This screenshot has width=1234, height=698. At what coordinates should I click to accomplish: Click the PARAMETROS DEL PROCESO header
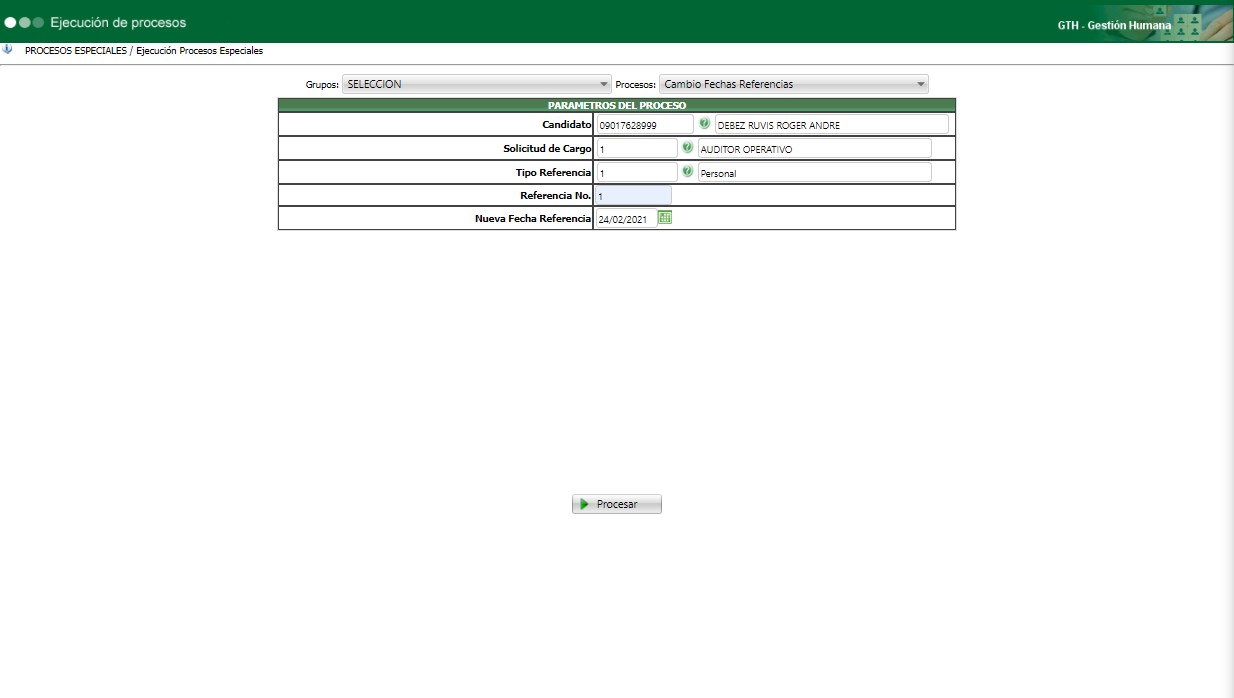617,105
